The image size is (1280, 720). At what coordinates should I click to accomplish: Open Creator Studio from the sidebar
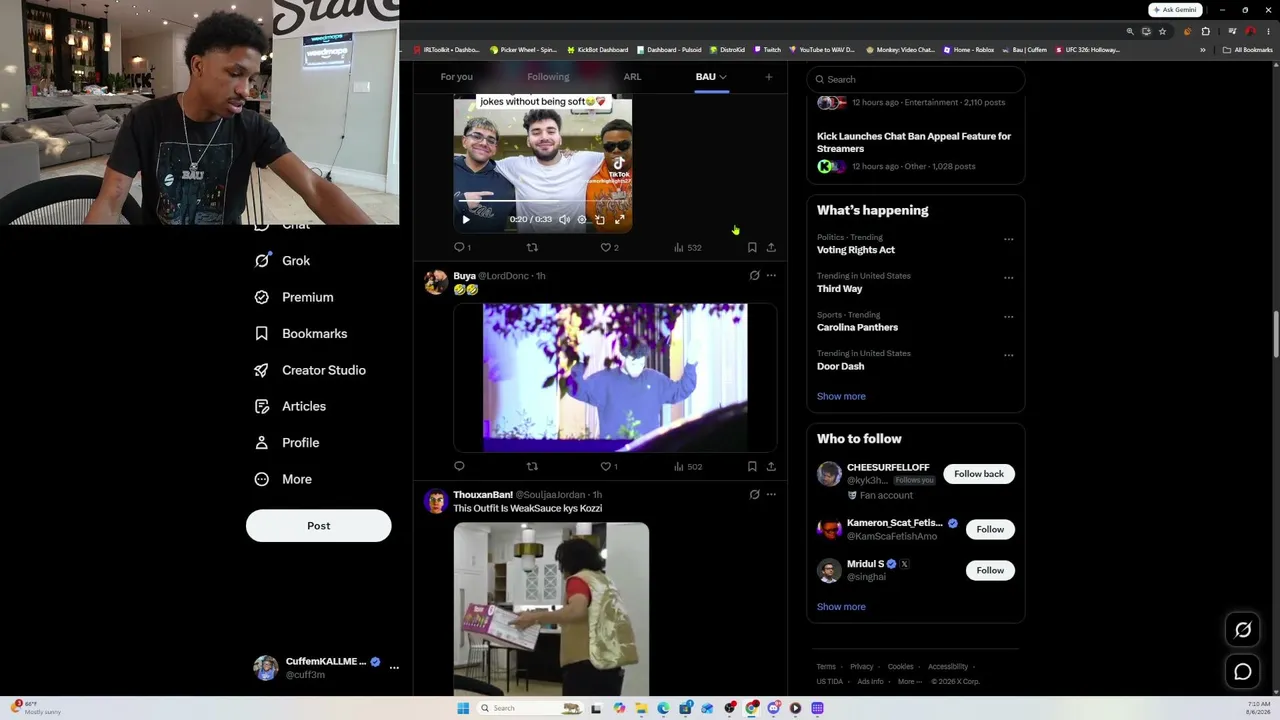pos(310,370)
